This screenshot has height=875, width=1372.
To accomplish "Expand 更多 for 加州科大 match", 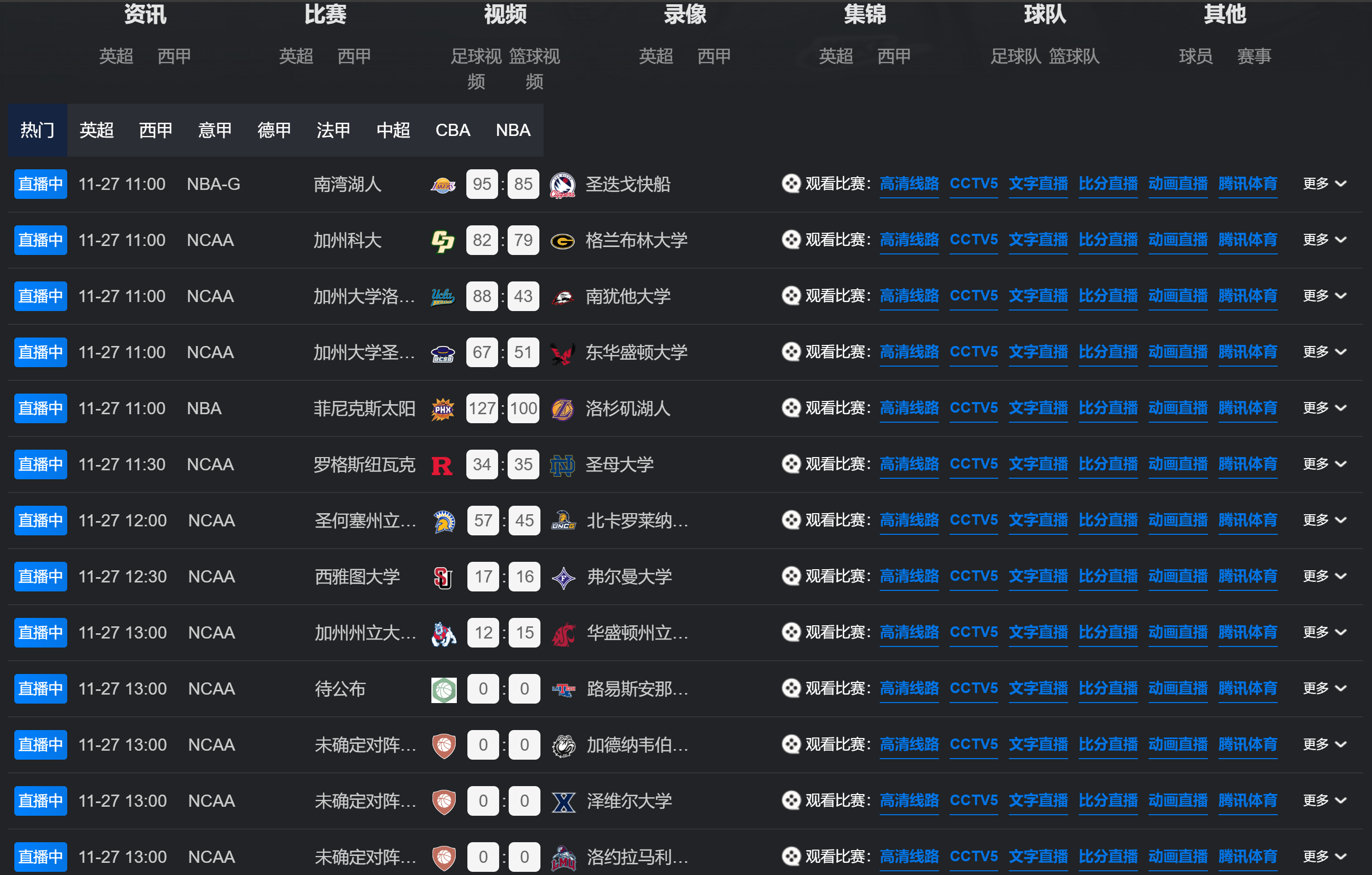I will (x=1325, y=240).
